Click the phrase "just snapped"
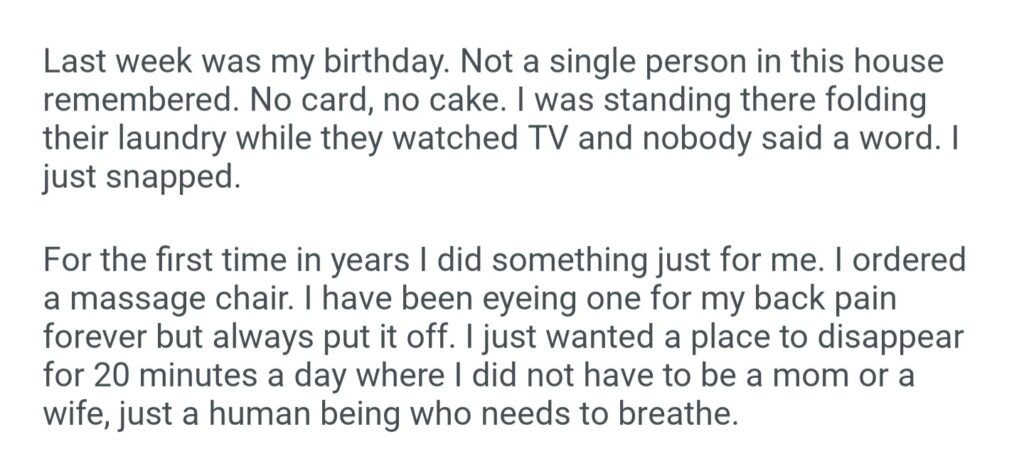The height and width of the screenshot is (469, 1024). (x=142, y=177)
